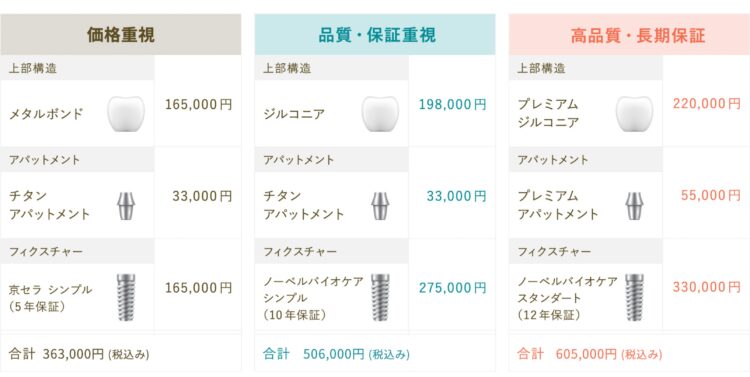Click the 合計 605,000円 total
Screen dimensions: 750x377
pos(590,354)
